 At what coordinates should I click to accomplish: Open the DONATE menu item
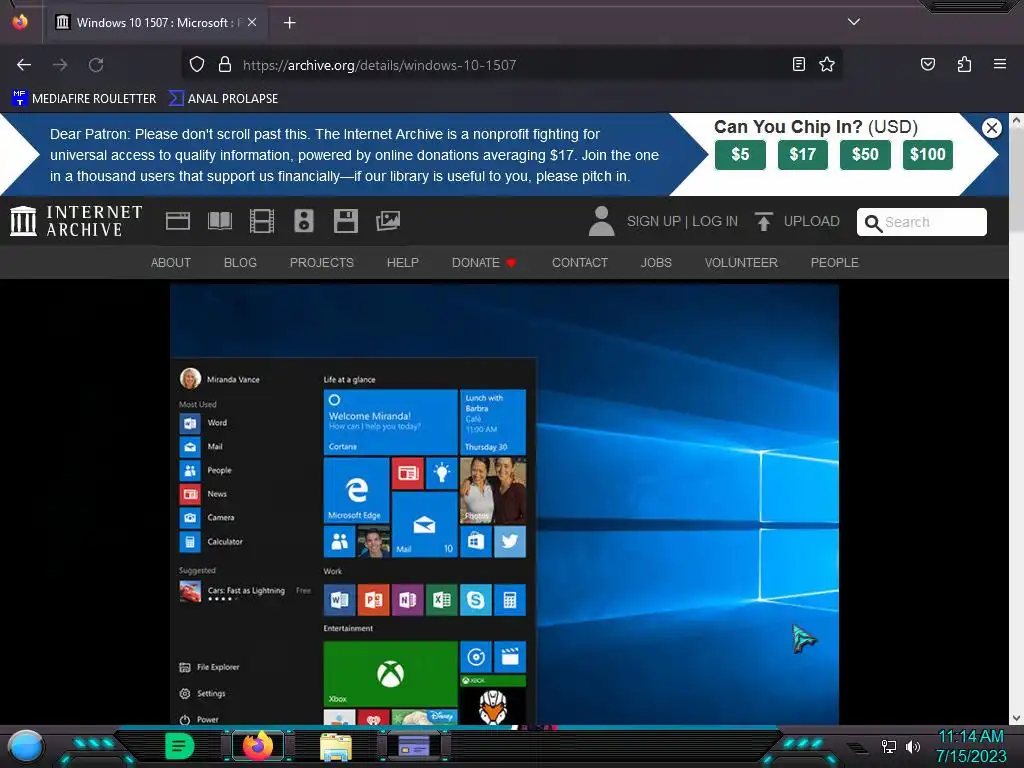(x=483, y=263)
